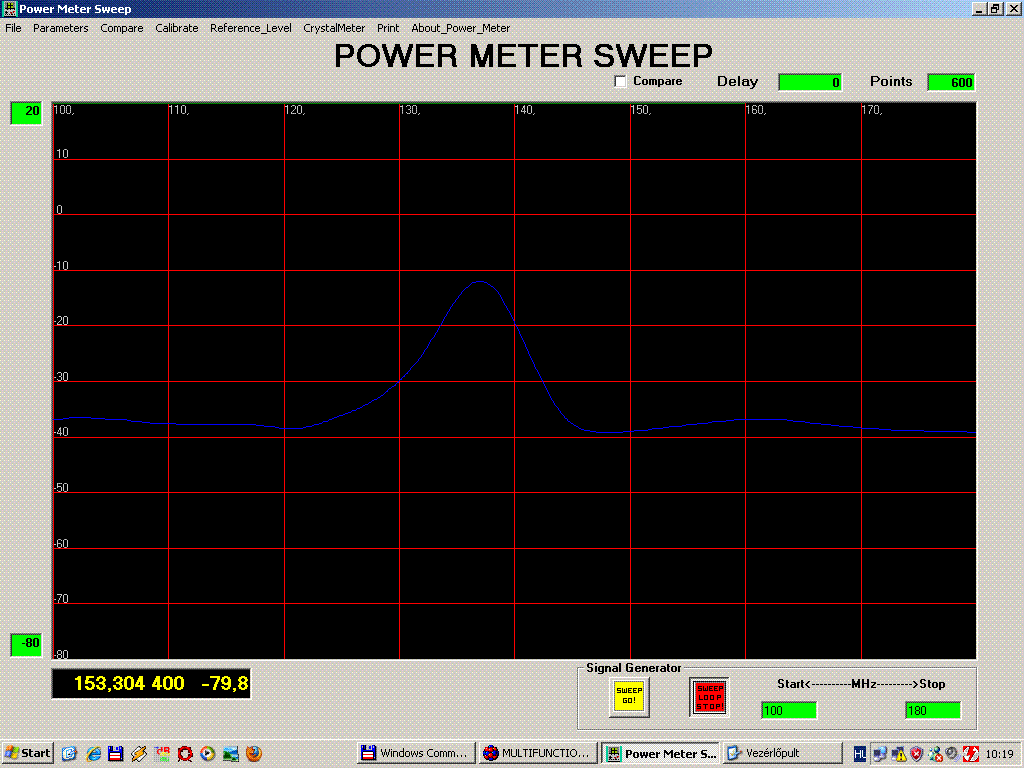Launch Firefox from quick launch
The width and height of the screenshot is (1024, 768).
coord(254,754)
